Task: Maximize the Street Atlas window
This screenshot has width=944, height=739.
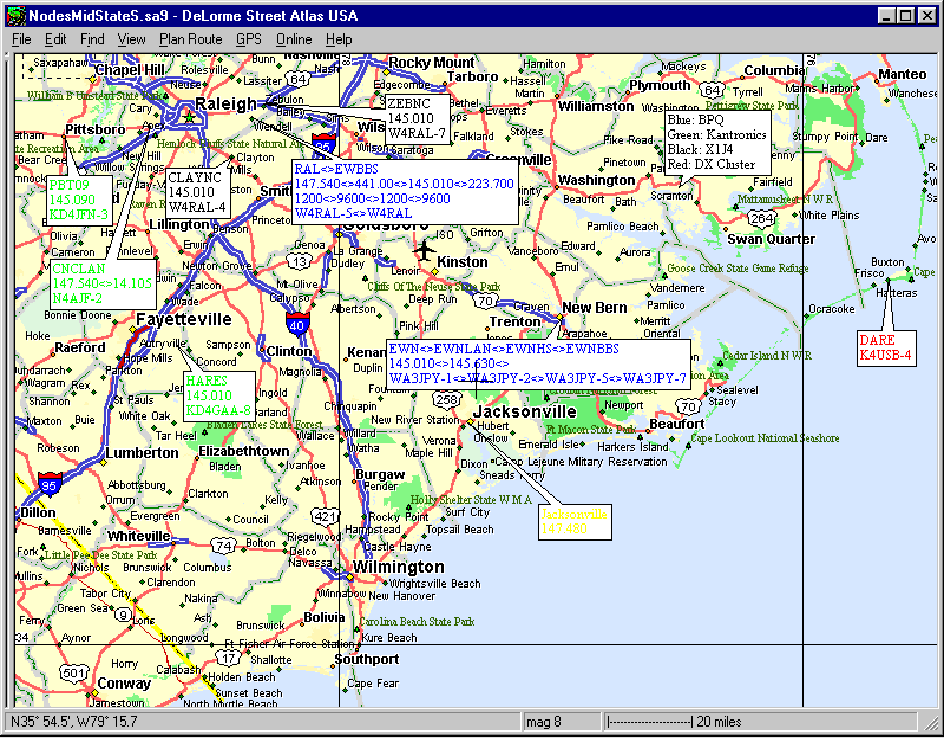Action: point(905,16)
